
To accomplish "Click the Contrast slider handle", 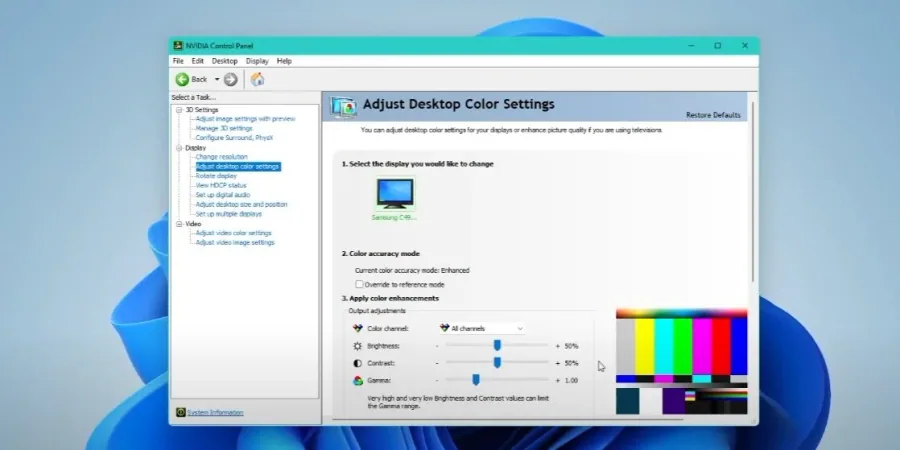I will click(x=497, y=363).
